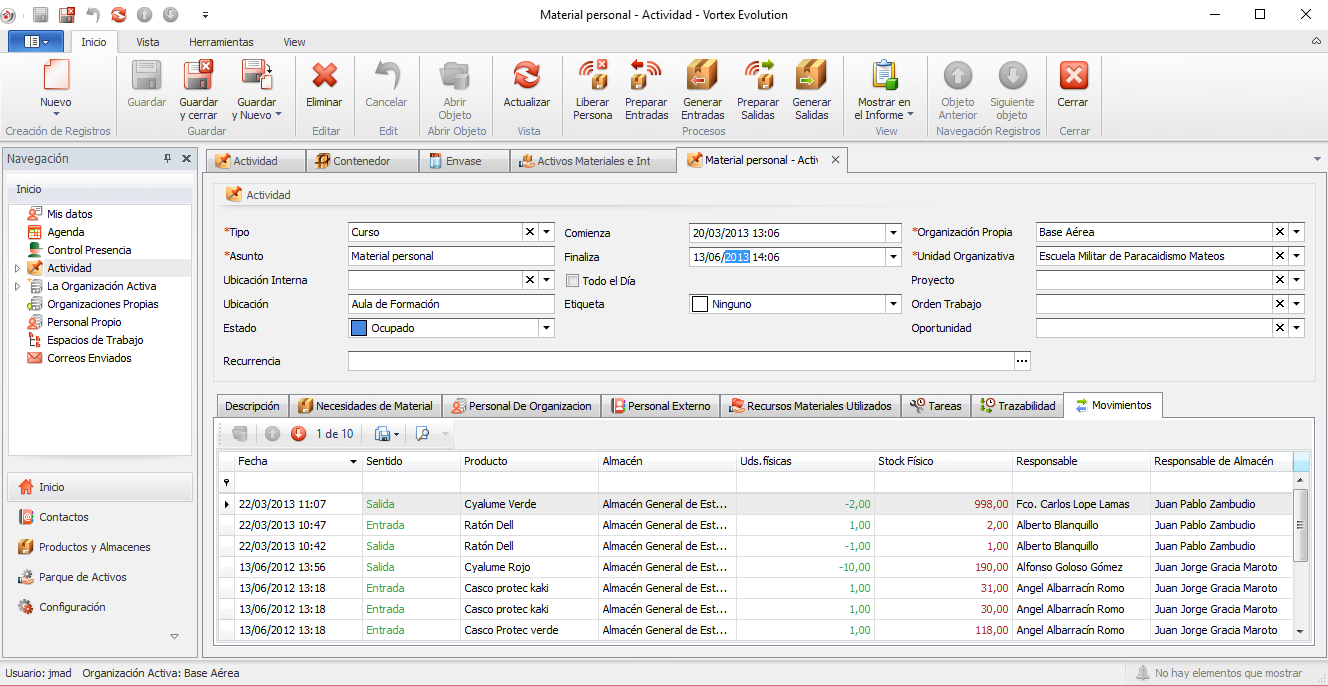Open the application menu button
The image size is (1328, 686).
[36, 42]
